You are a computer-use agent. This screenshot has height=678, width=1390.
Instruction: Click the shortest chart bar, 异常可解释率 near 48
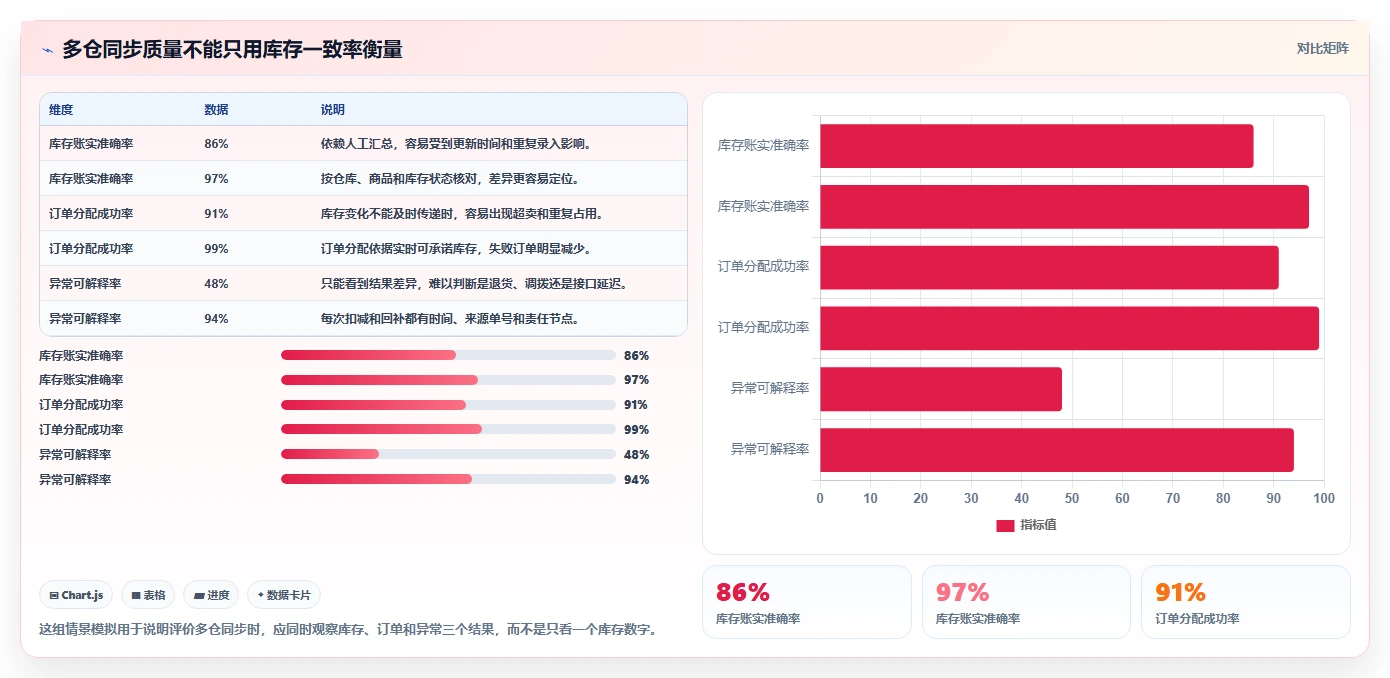941,389
